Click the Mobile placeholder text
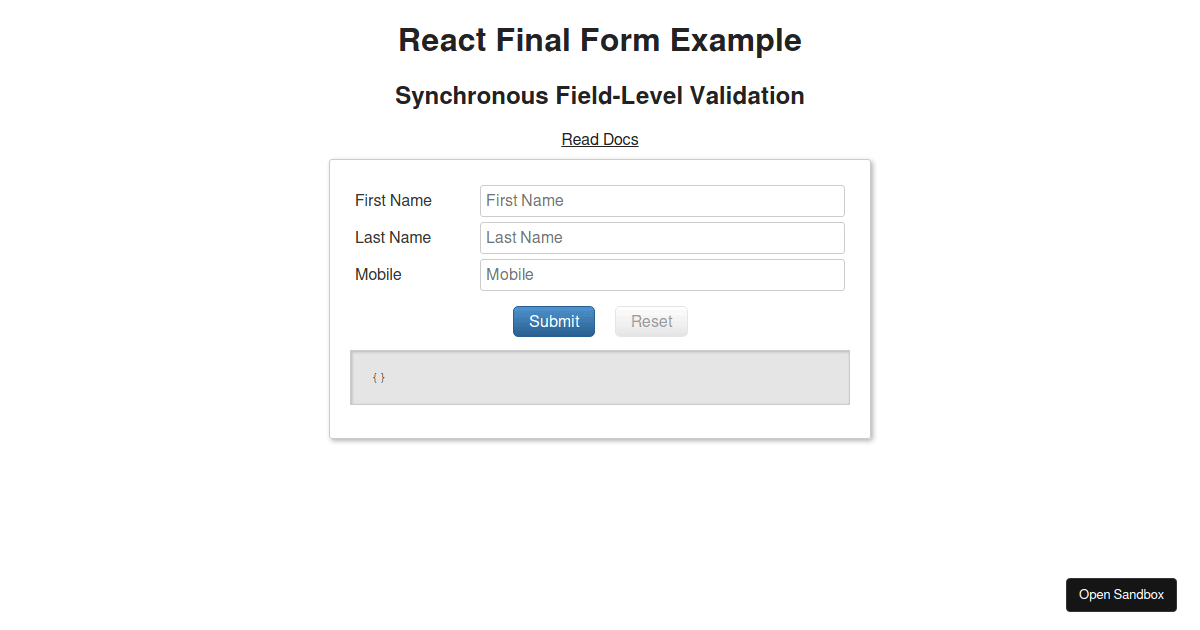The image size is (1200, 630). tap(509, 274)
